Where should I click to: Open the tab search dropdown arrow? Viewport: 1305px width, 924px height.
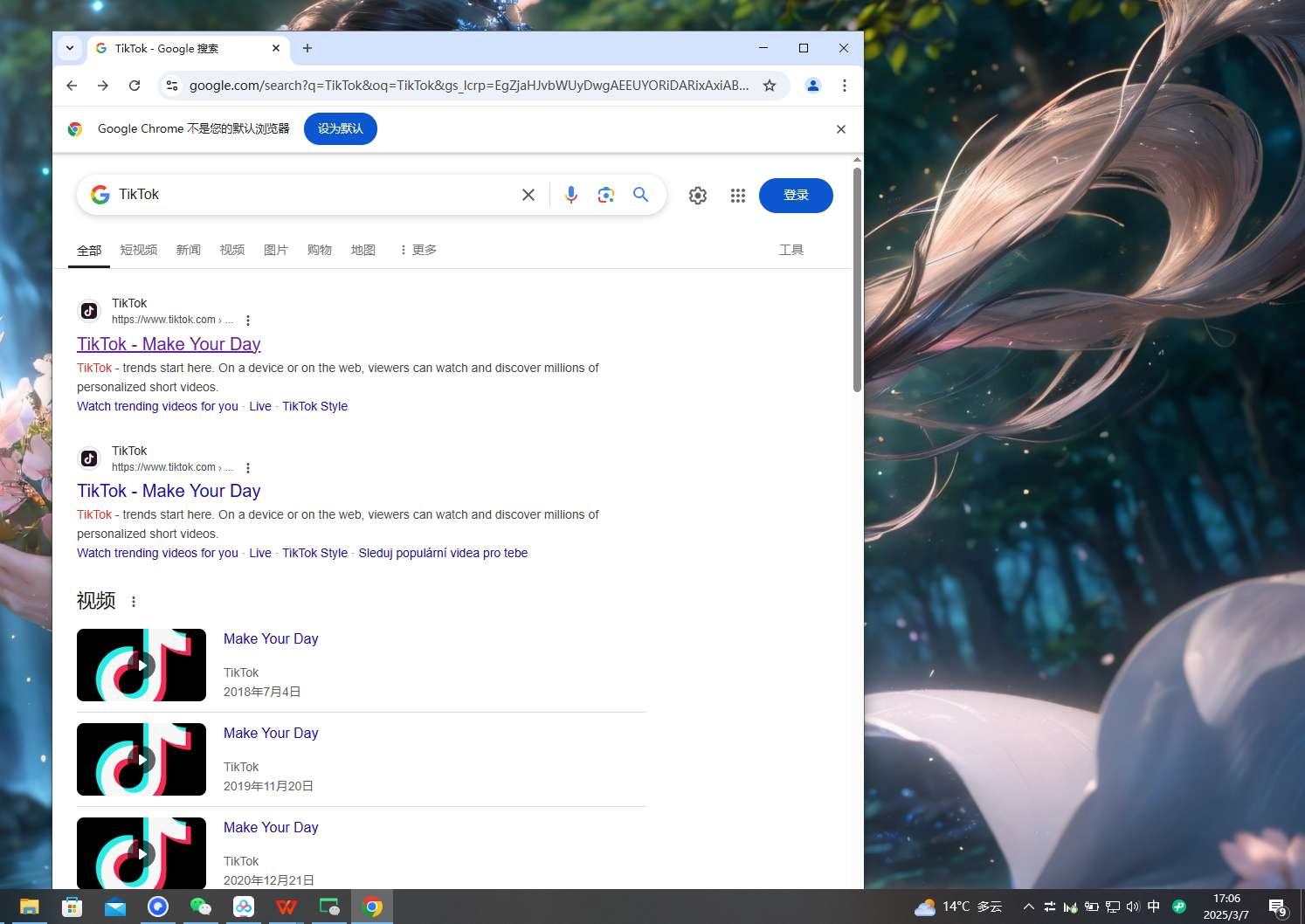coord(70,48)
